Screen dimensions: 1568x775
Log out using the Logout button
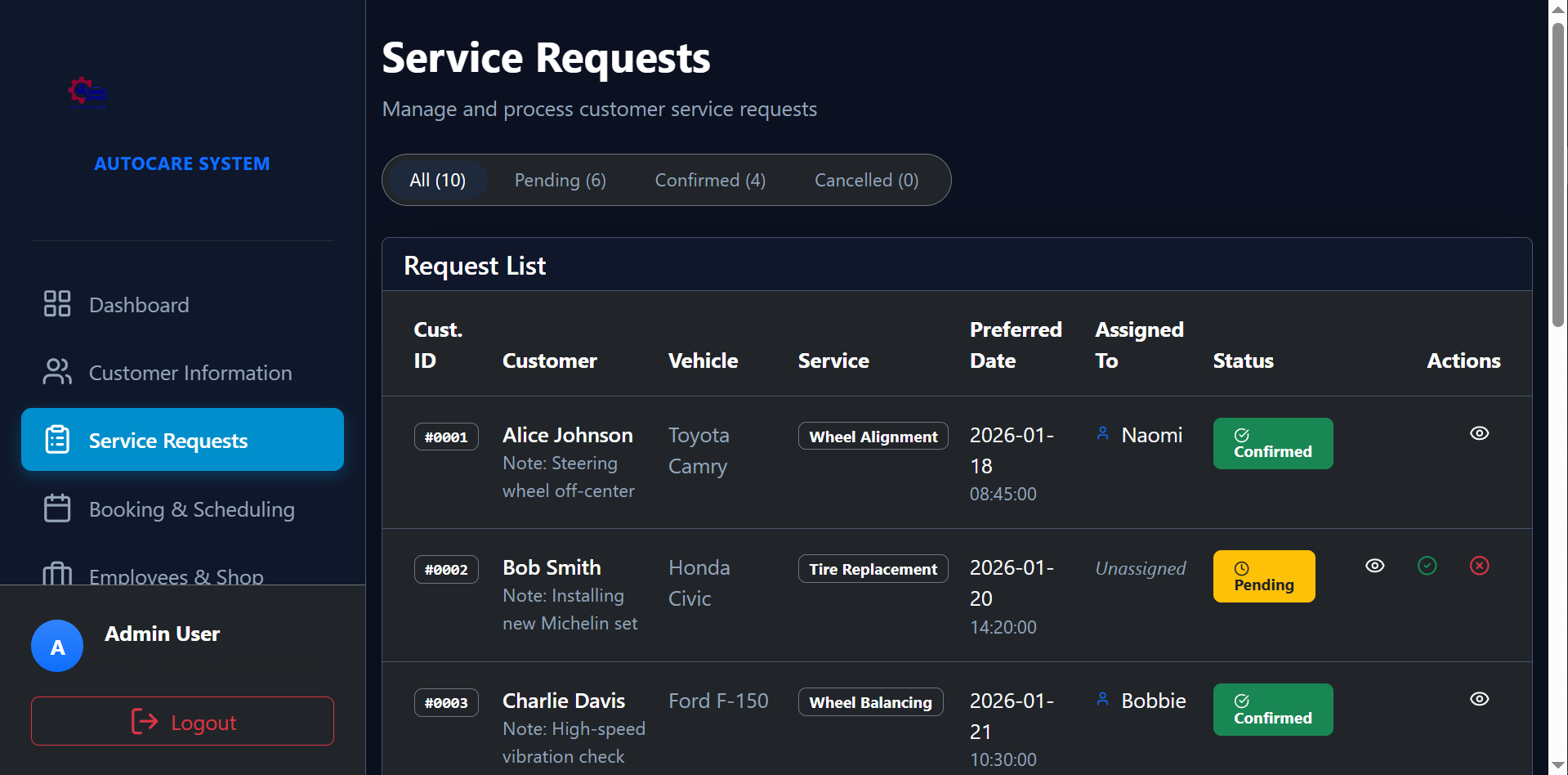point(182,721)
